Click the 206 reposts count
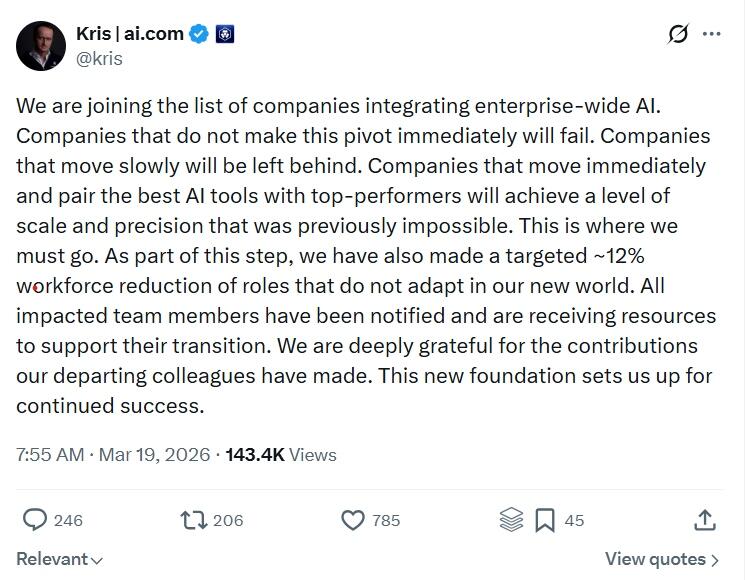 228,520
